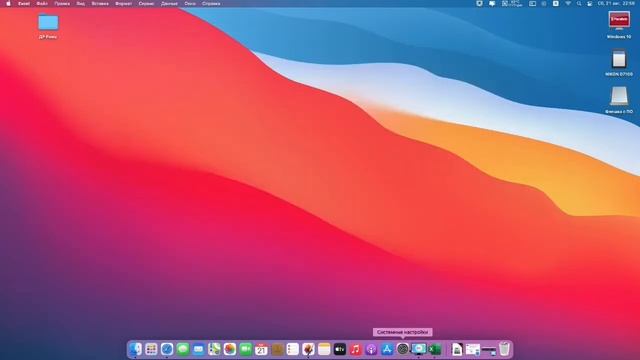The image size is (640, 360).
Task: Click the date and time in menu bar
Action: pyautogui.click(x=616, y=4)
